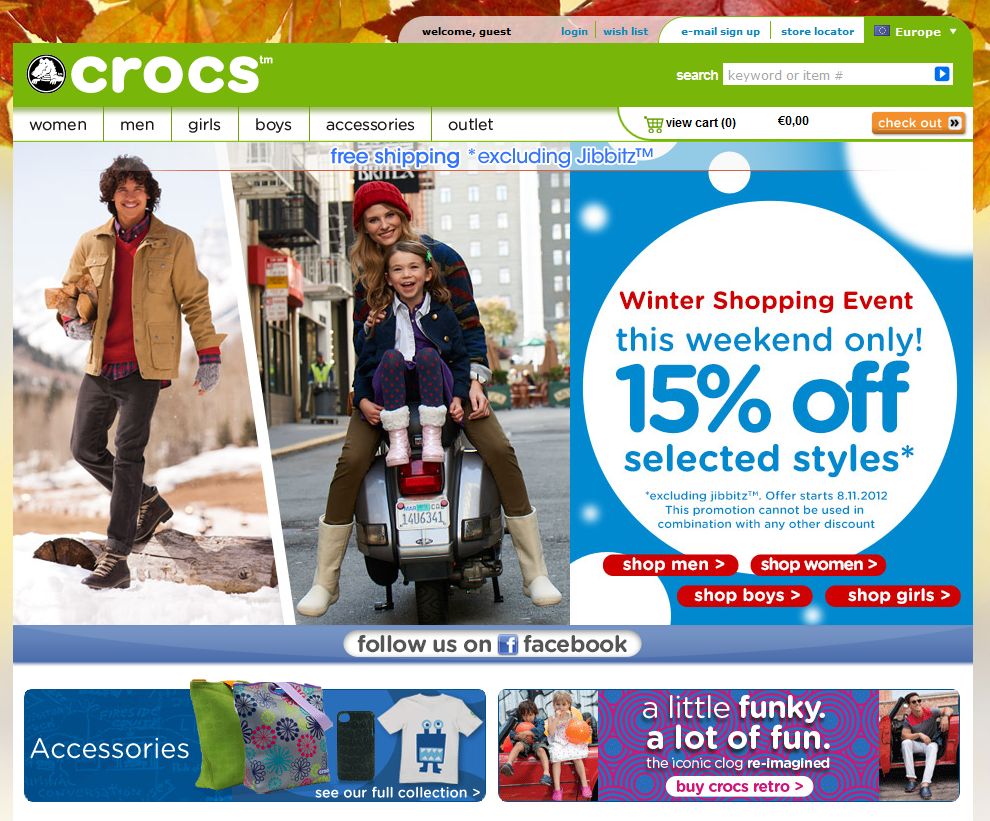Click shop boys button
The height and width of the screenshot is (821, 990).
point(745,596)
